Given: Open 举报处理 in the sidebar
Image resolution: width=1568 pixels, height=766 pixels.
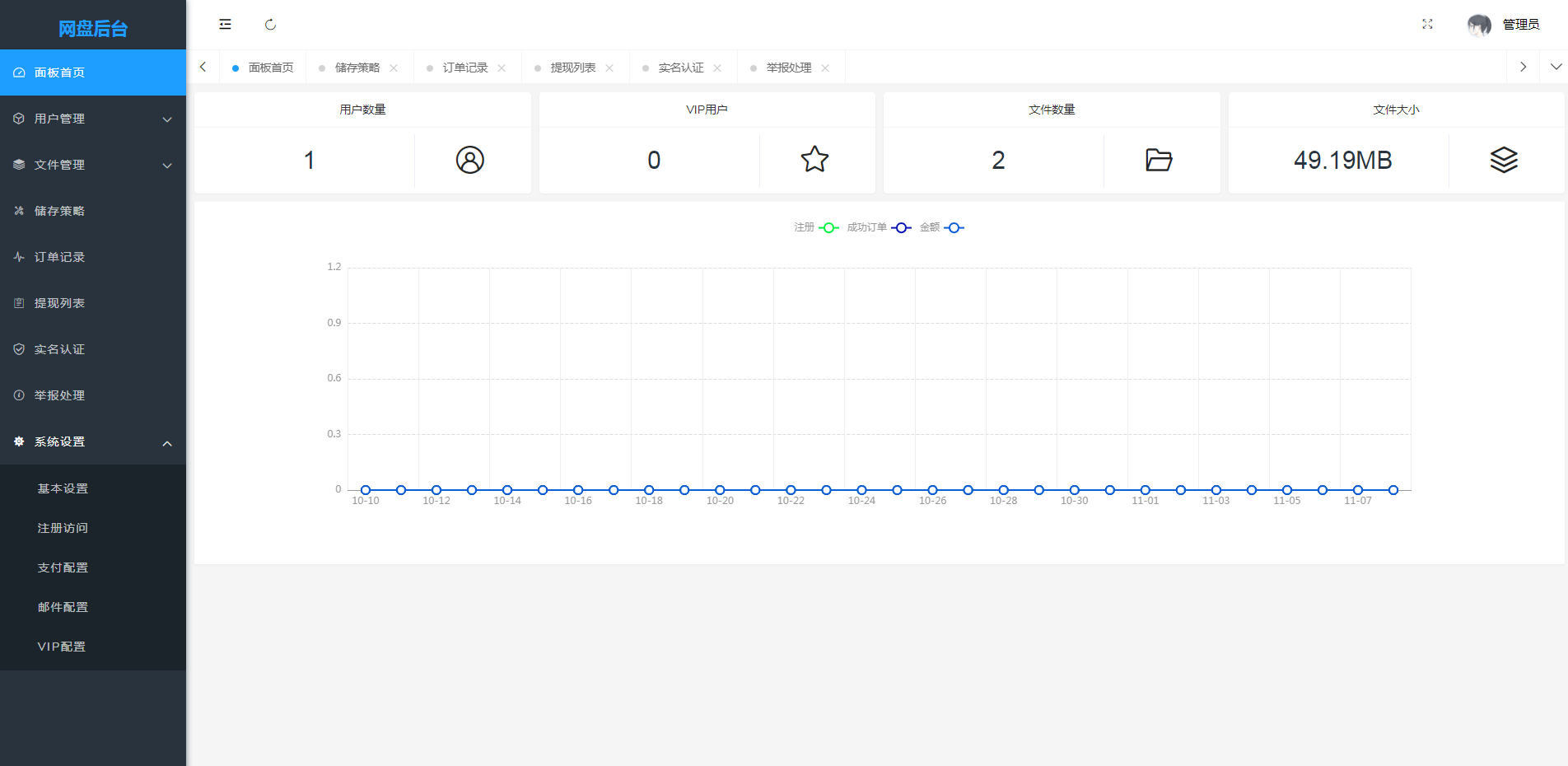Looking at the screenshot, I should (93, 395).
